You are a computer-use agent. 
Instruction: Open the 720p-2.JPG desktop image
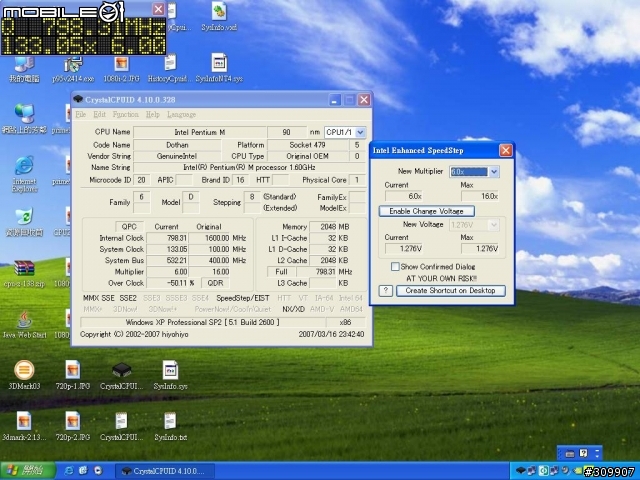coord(73,426)
